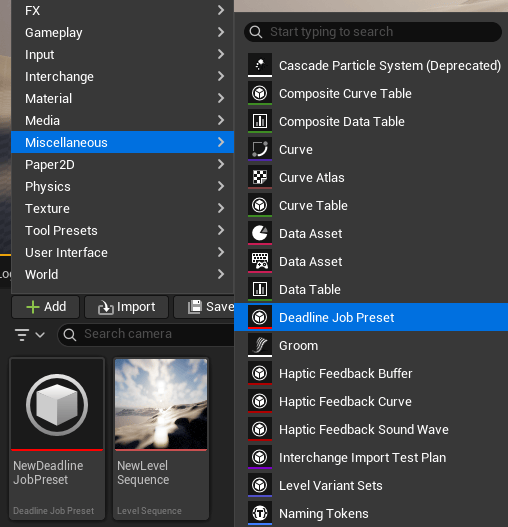Click the Add button

pos(46,307)
